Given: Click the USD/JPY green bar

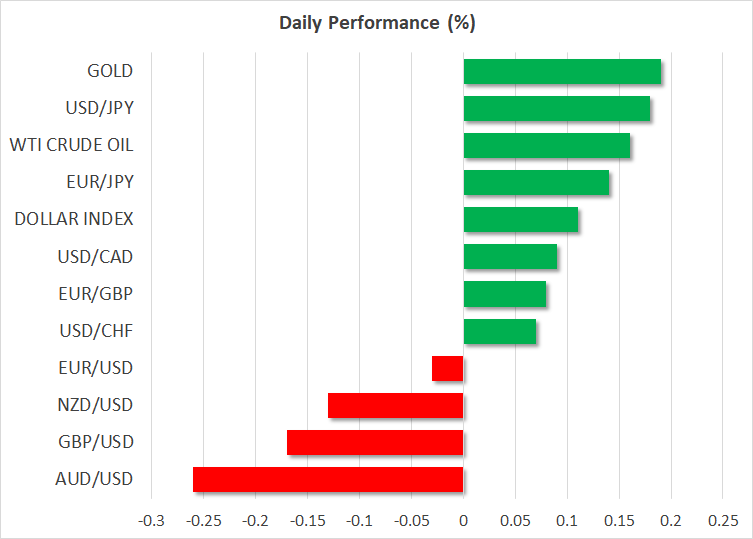Looking at the screenshot, I should coord(557,108).
